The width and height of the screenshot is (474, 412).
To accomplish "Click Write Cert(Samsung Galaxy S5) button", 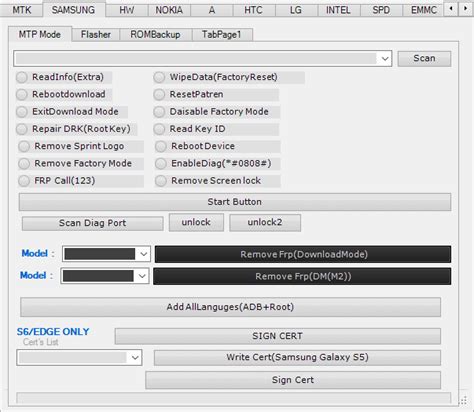I will pyautogui.click(x=297, y=357).
